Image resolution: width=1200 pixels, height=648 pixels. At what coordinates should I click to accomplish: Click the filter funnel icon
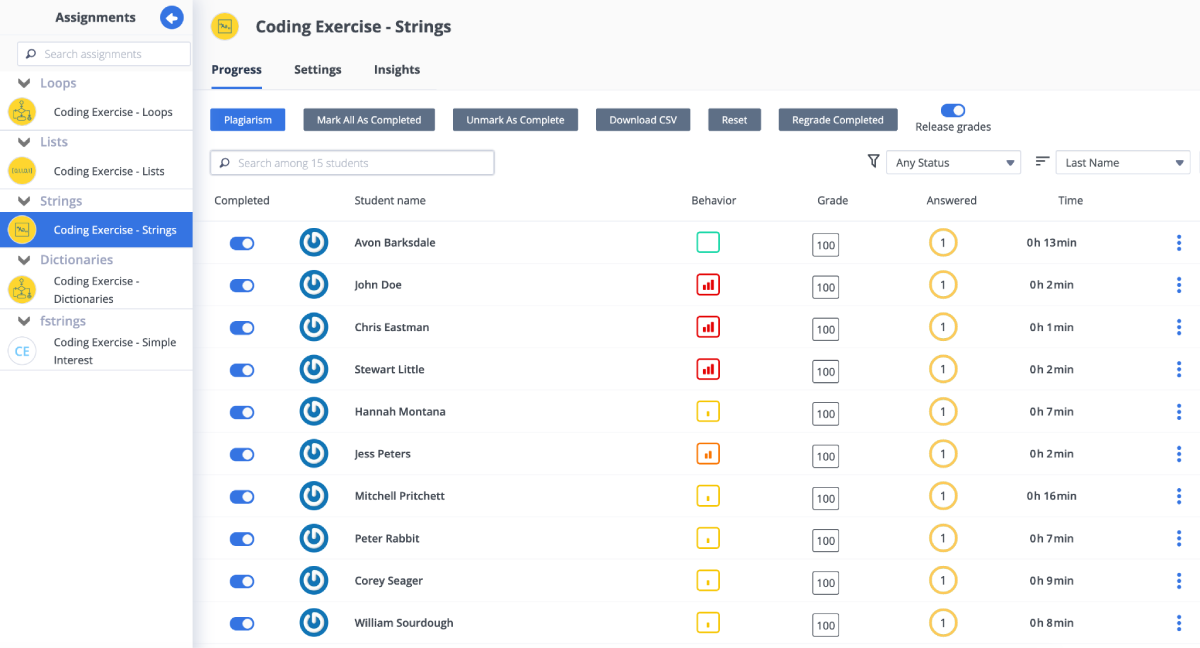click(873, 161)
